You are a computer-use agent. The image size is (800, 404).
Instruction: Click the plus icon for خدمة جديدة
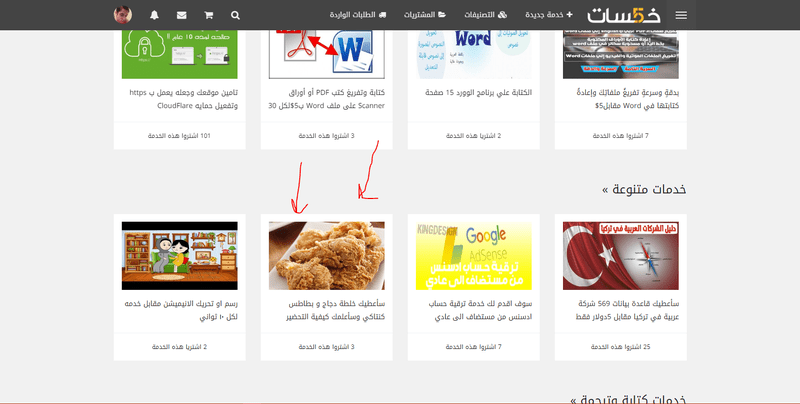click(x=569, y=15)
